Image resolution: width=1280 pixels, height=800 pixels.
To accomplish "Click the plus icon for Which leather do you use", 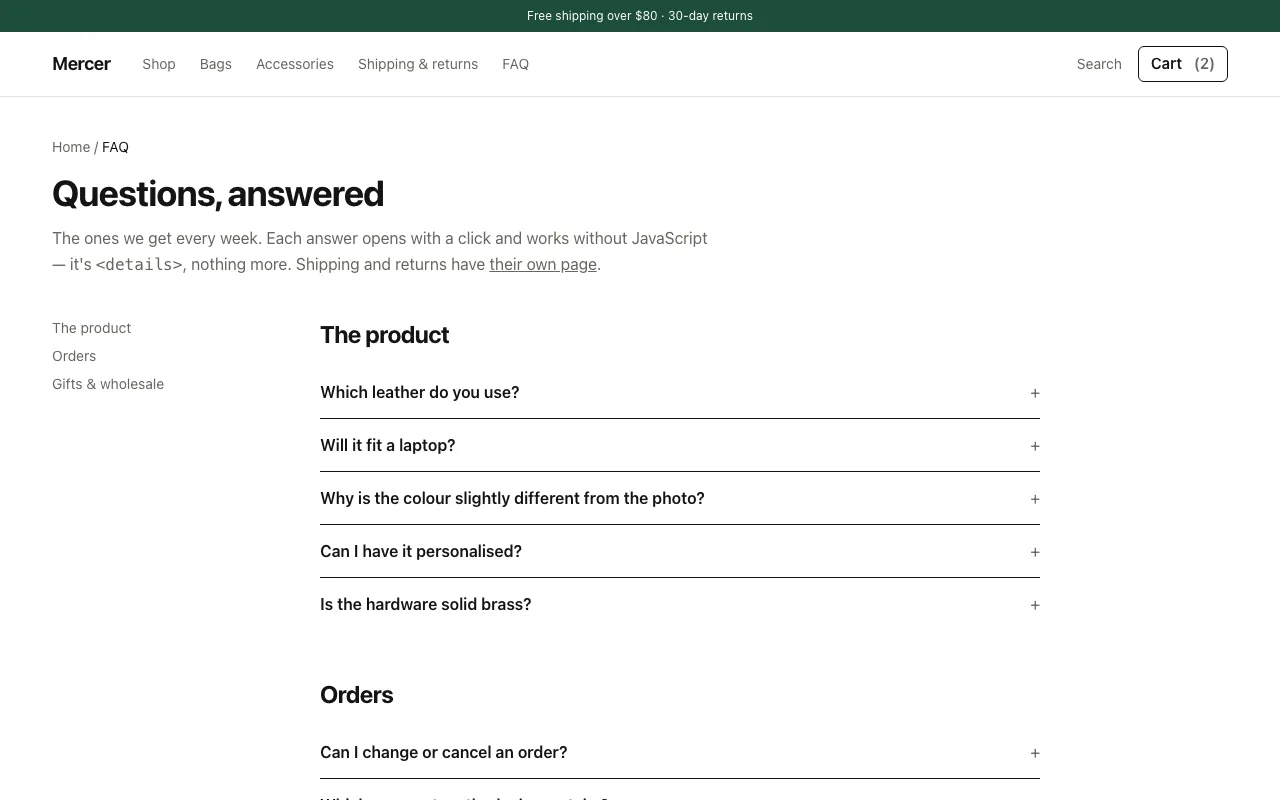I will [x=1035, y=393].
